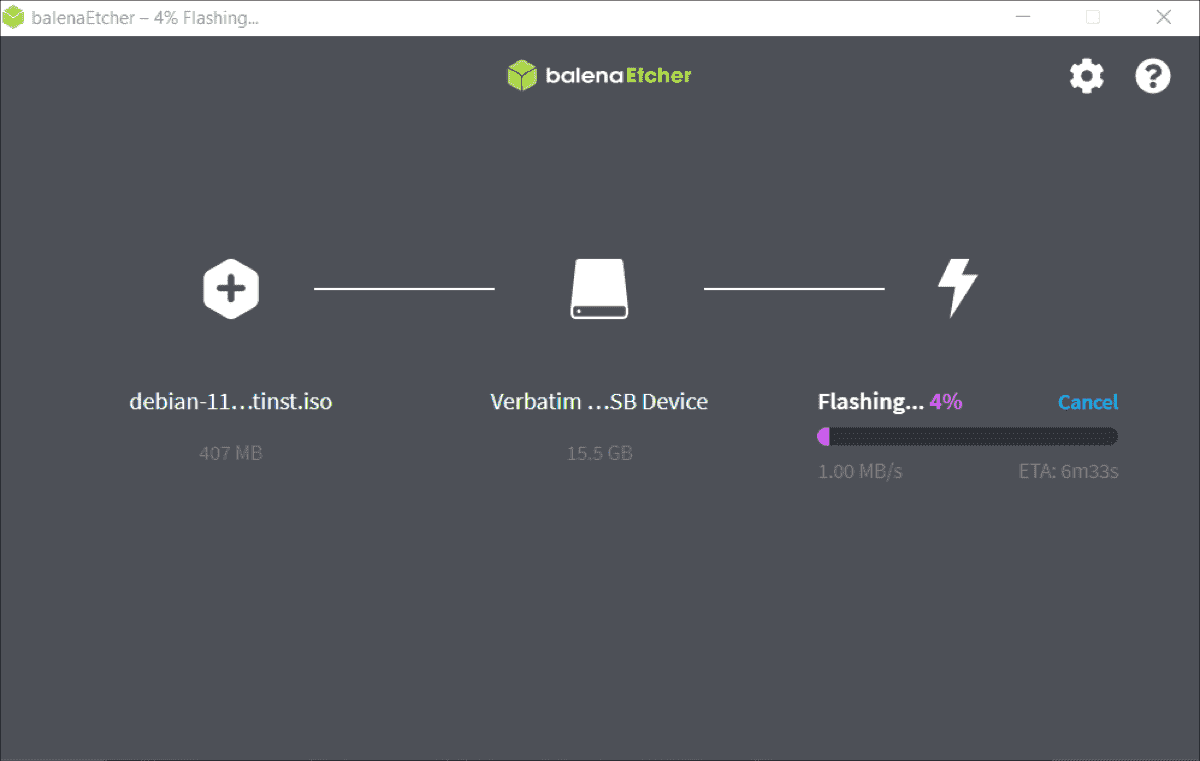Image resolution: width=1200 pixels, height=761 pixels.
Task: Click the Flashing... status text
Action: coord(871,402)
